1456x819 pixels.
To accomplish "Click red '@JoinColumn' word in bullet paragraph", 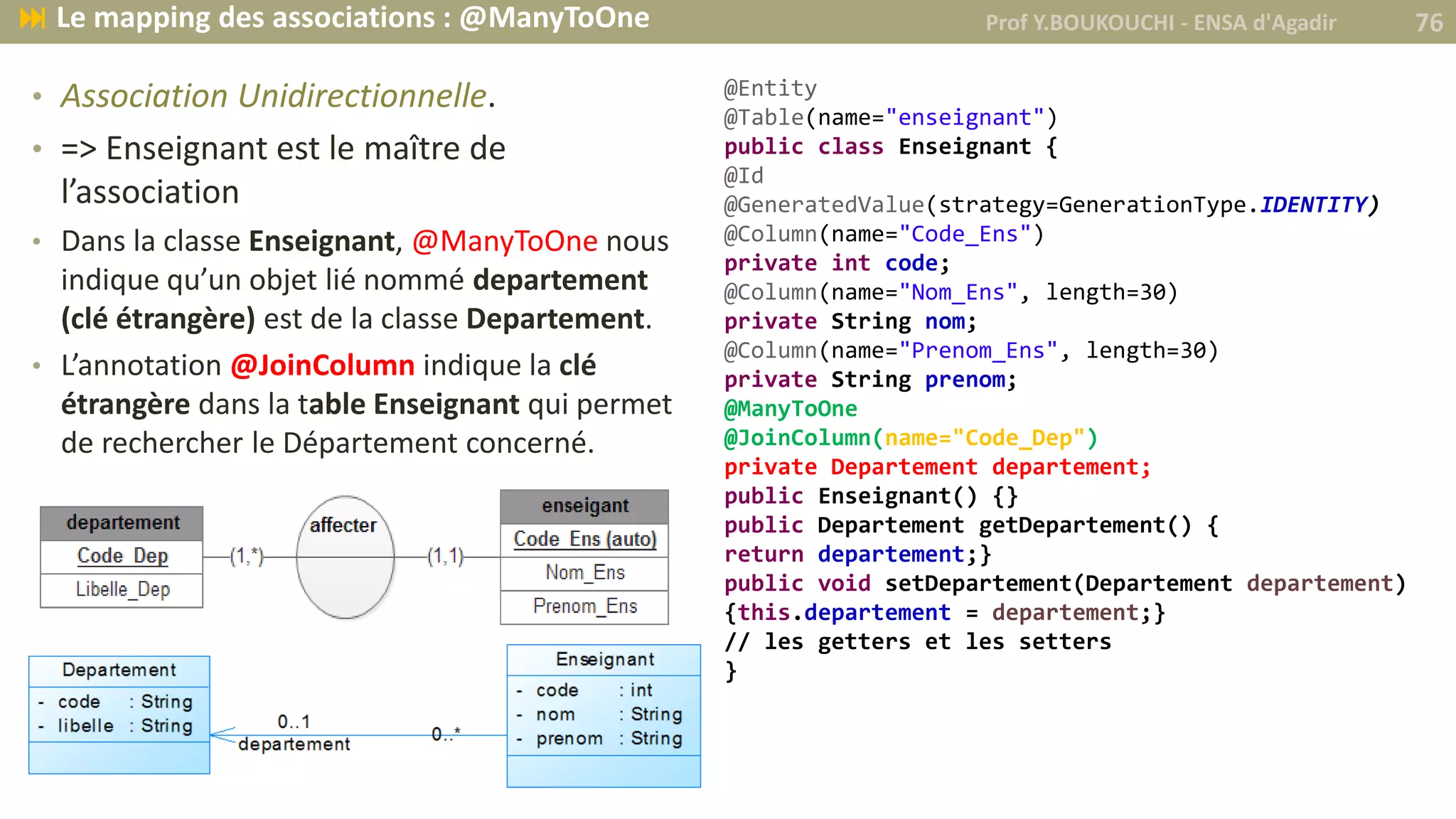I will tap(323, 365).
